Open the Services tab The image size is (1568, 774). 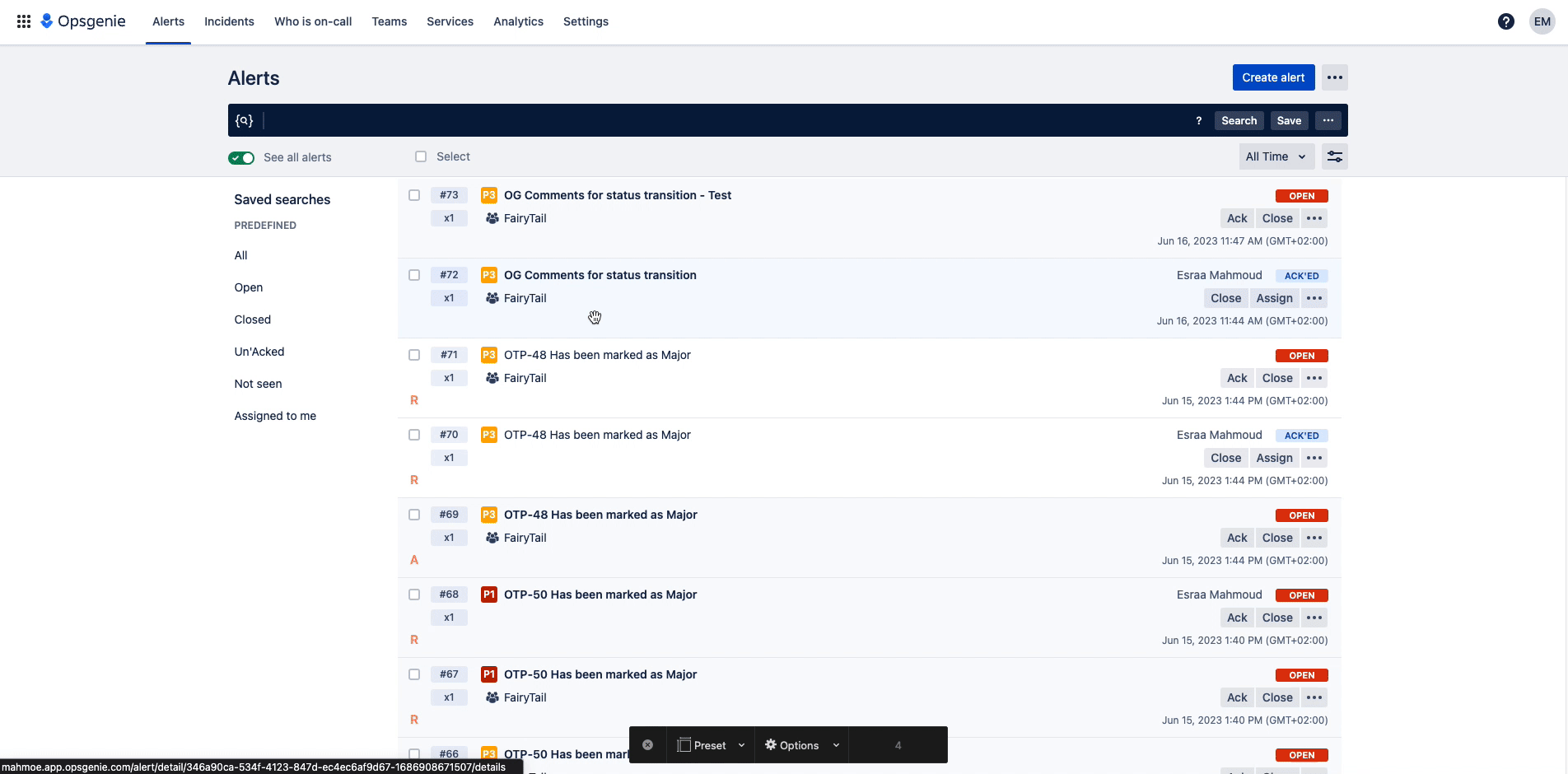click(450, 21)
